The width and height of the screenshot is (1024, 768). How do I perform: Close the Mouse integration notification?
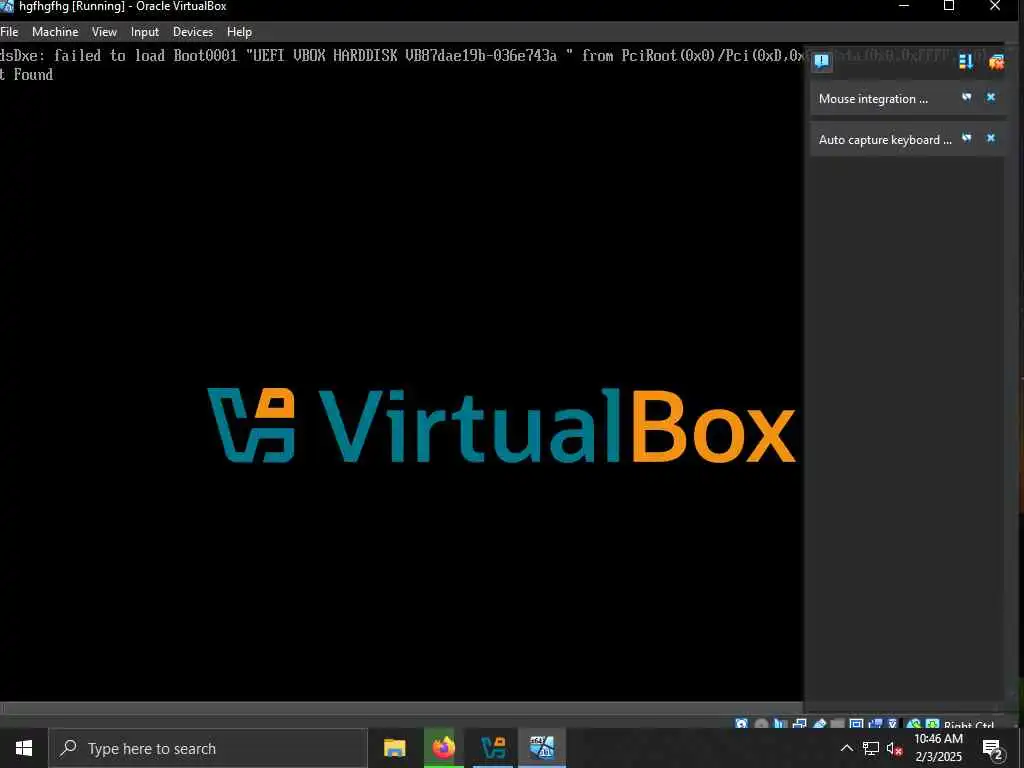coord(991,97)
